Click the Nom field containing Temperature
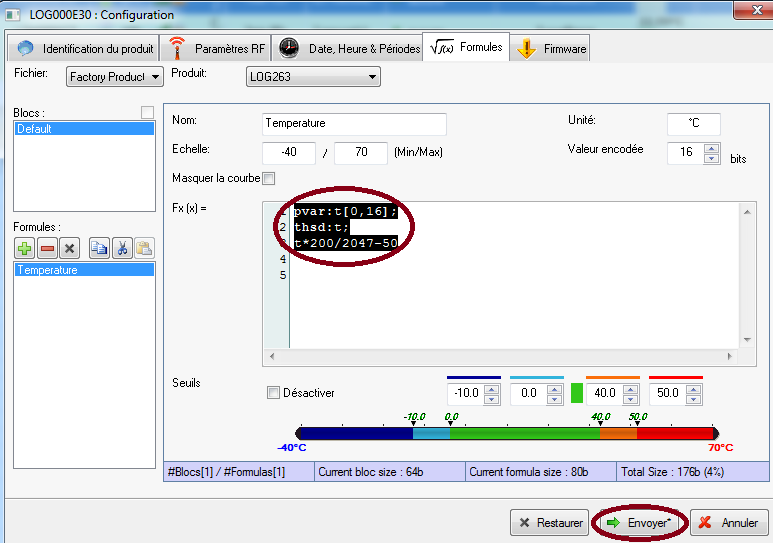This screenshot has height=543, width=773. pyautogui.click(x=354, y=124)
